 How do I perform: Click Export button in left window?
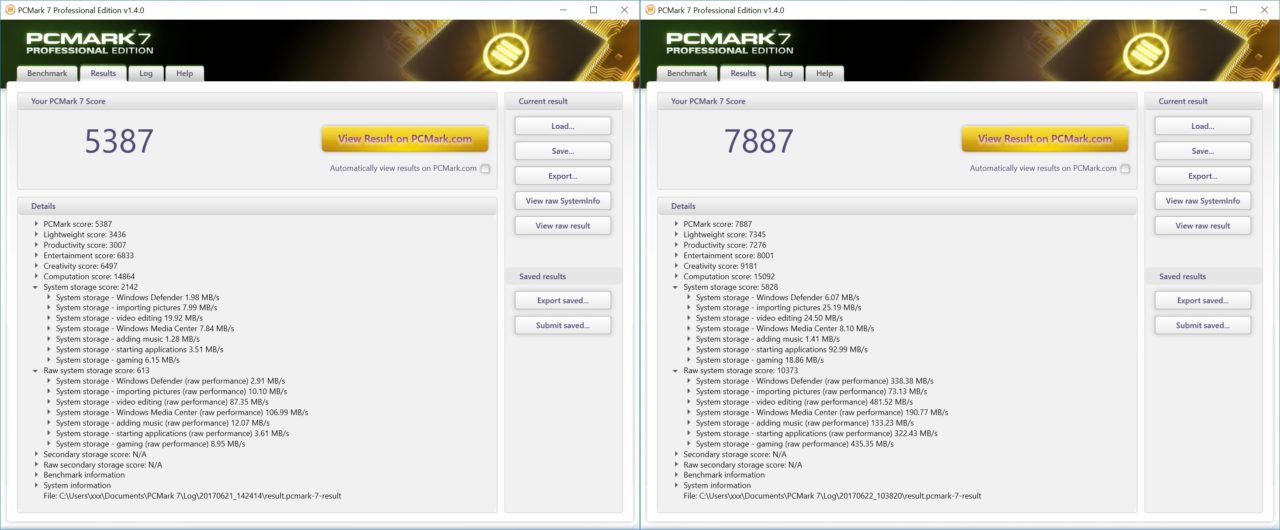point(563,176)
